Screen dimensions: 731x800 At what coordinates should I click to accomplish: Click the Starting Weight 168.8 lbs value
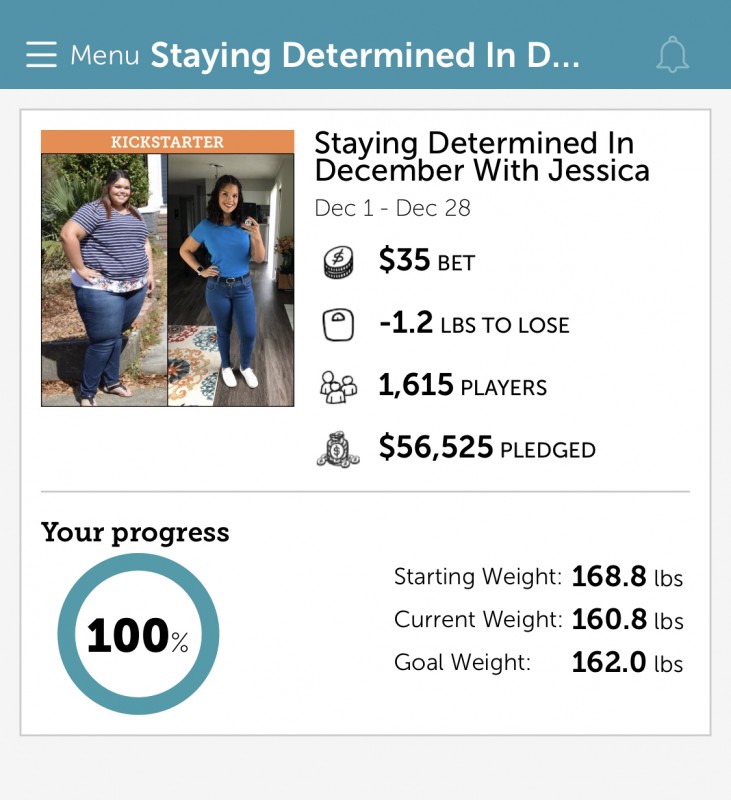(x=627, y=577)
